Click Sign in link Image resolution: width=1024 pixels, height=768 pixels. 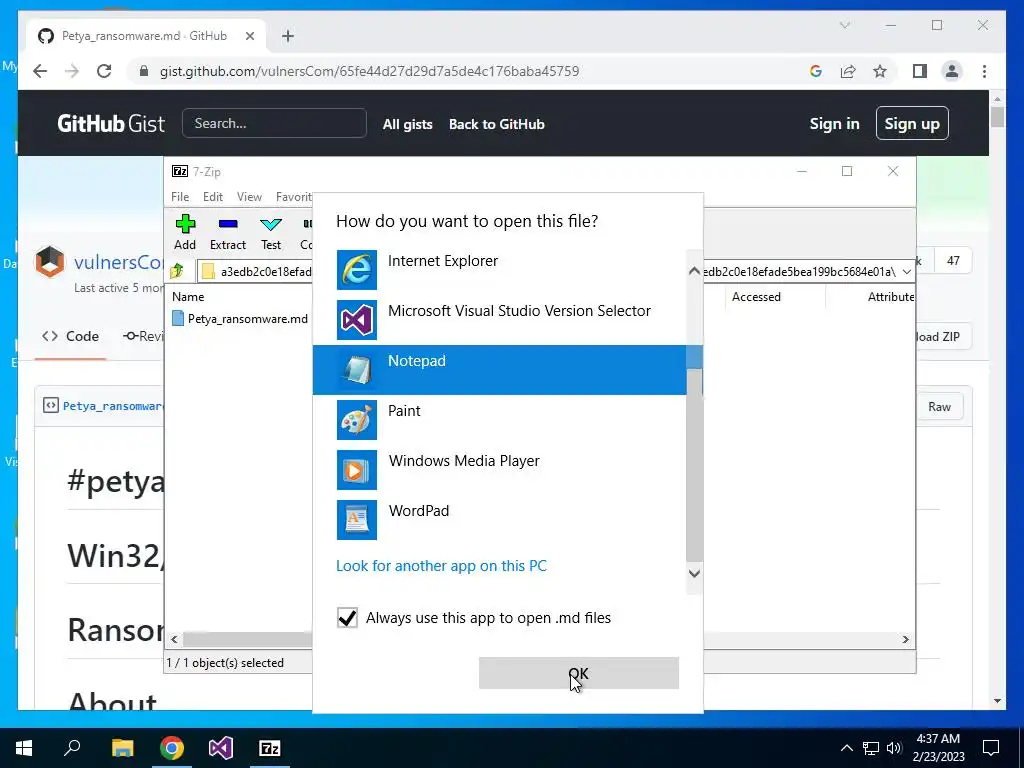[834, 123]
